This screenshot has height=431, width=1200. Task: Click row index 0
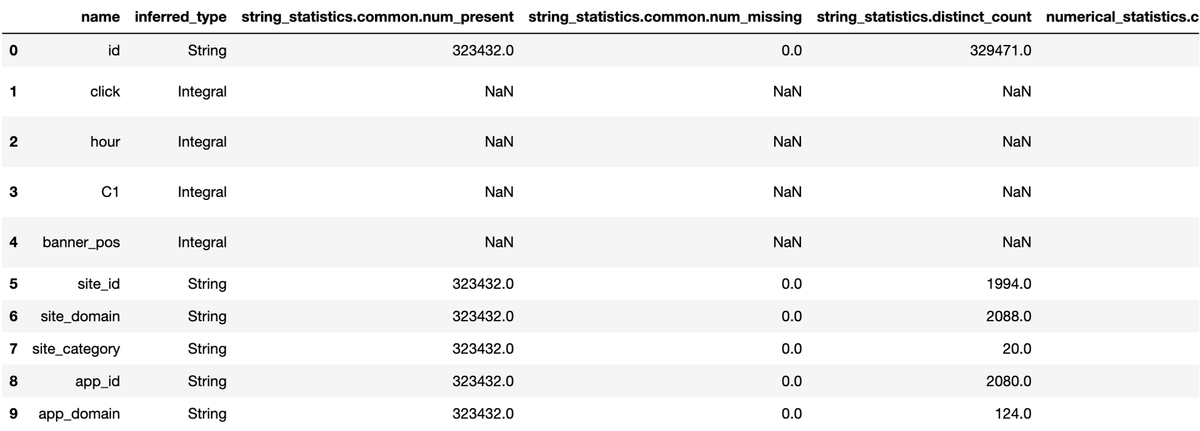(x=12, y=51)
